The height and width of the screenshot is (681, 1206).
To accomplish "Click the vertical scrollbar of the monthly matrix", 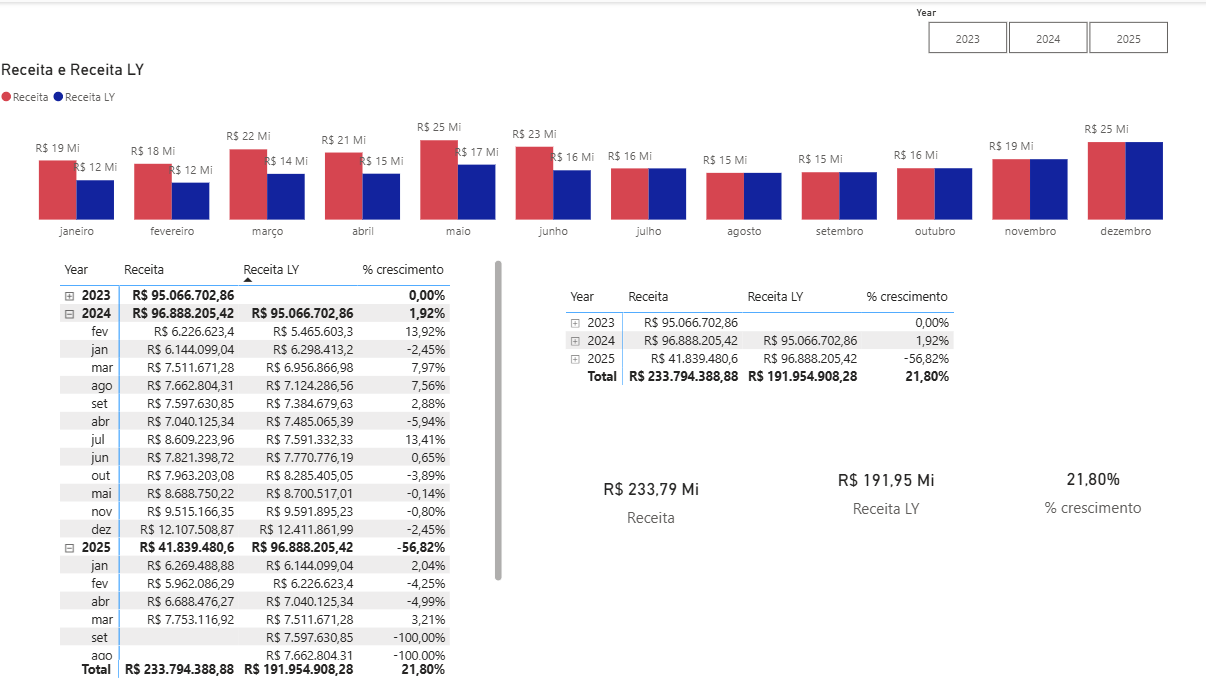I will click(498, 420).
